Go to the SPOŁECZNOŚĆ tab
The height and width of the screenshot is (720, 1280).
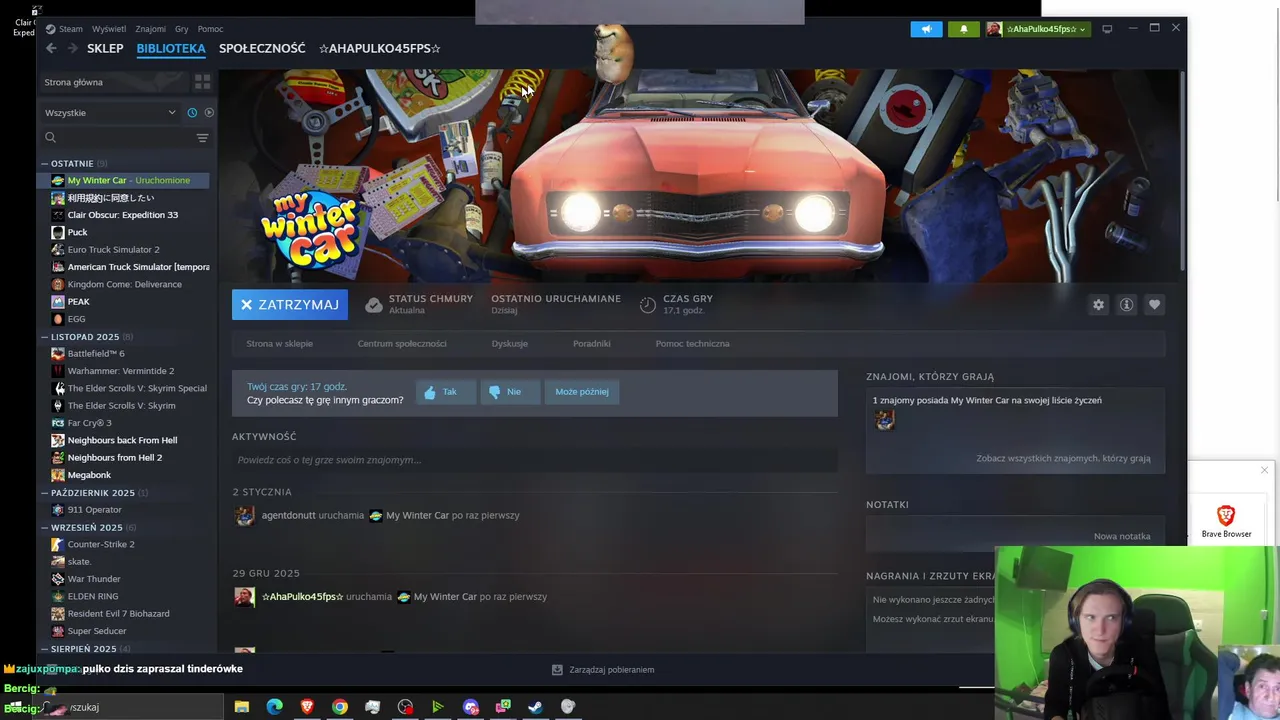(x=262, y=48)
